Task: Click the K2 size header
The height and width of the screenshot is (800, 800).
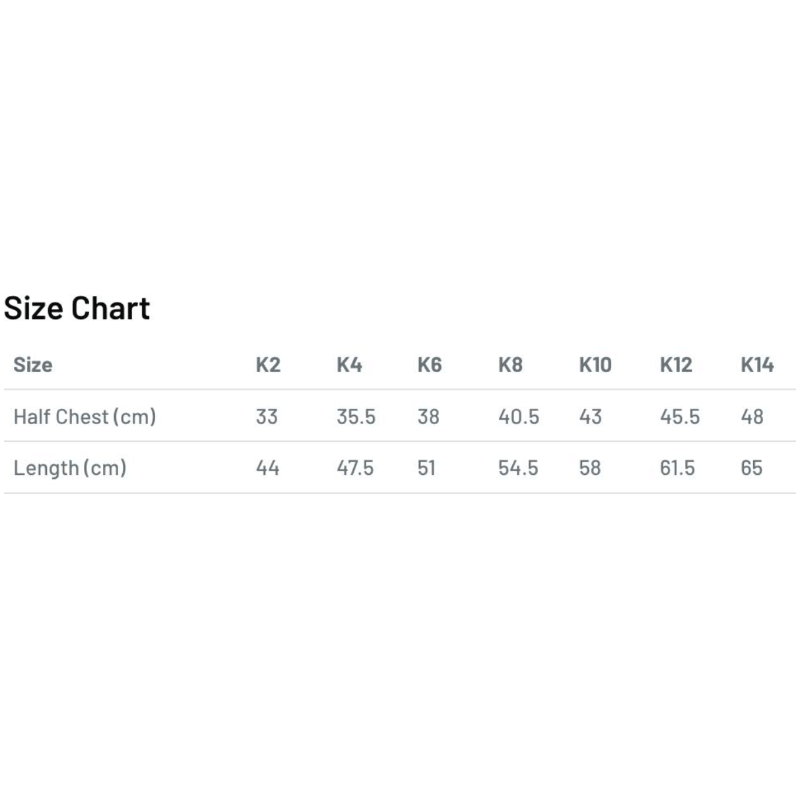Action: tap(268, 365)
